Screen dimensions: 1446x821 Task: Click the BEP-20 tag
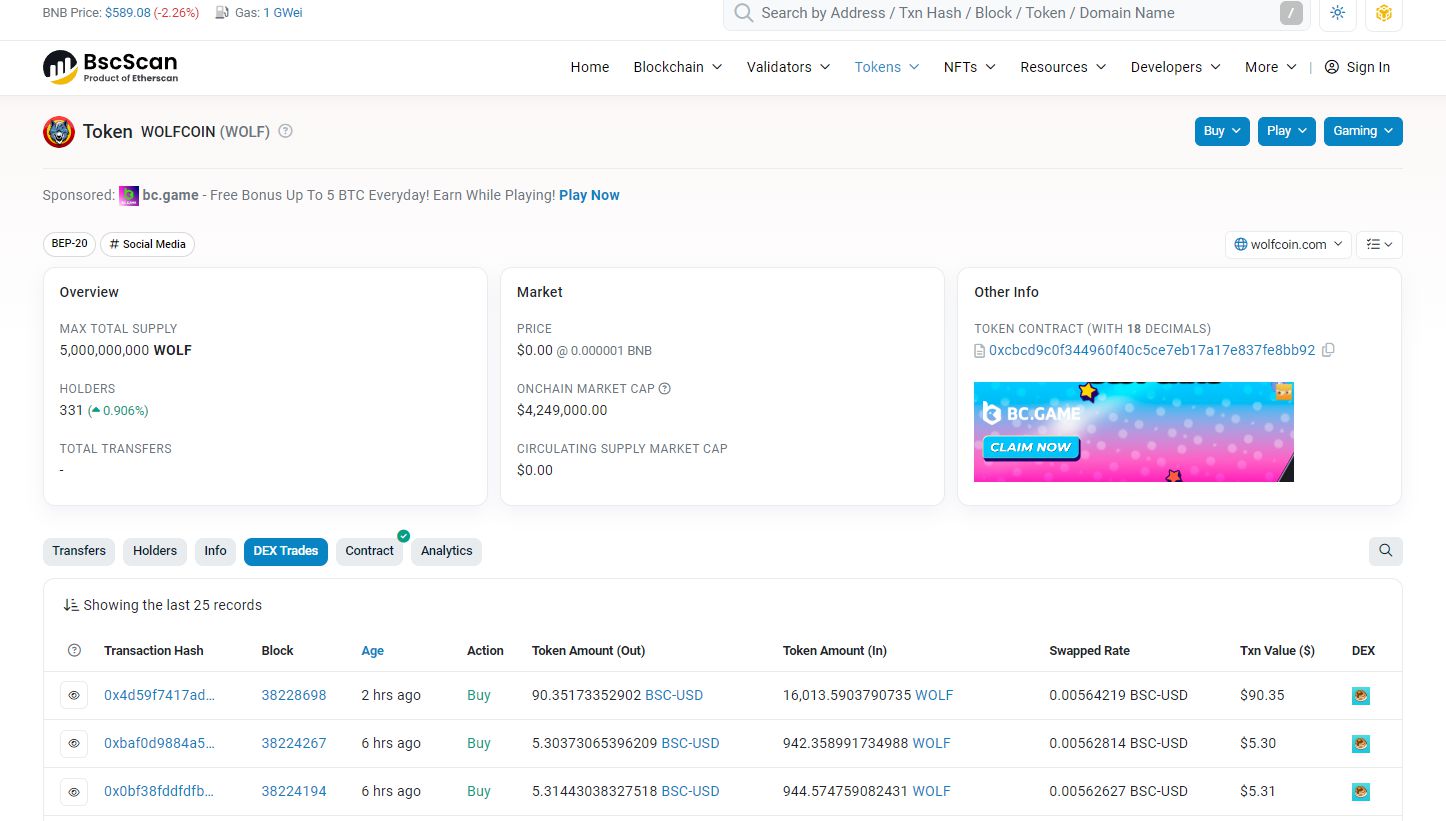point(70,244)
